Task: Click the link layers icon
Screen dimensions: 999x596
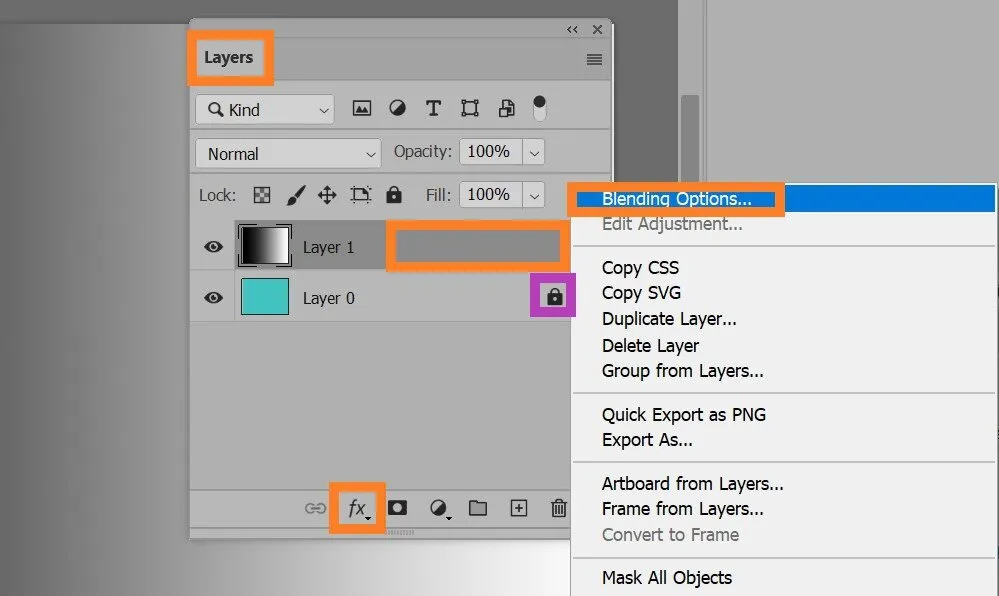Action: click(x=315, y=509)
